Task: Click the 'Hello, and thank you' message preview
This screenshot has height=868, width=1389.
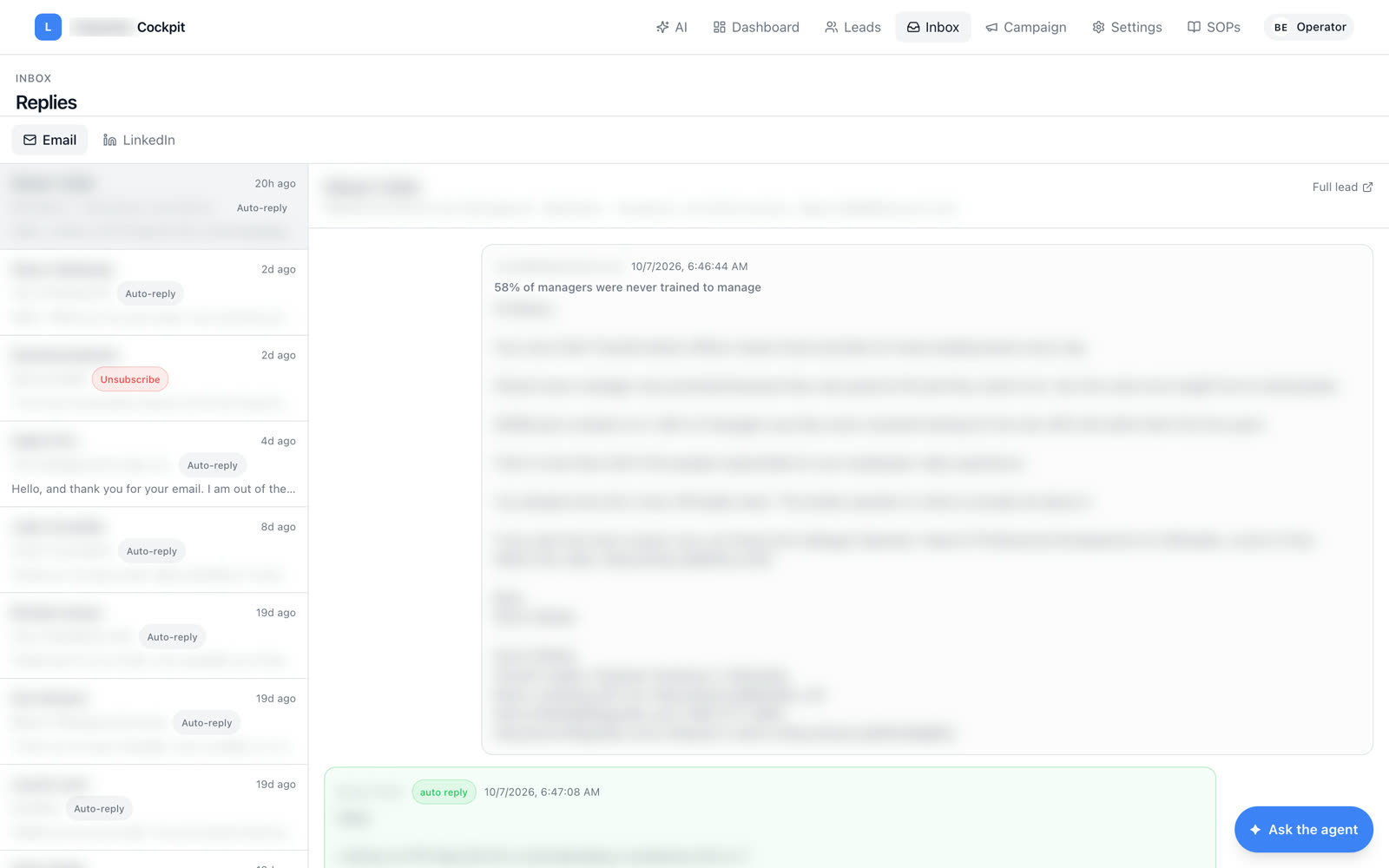Action: point(154,489)
